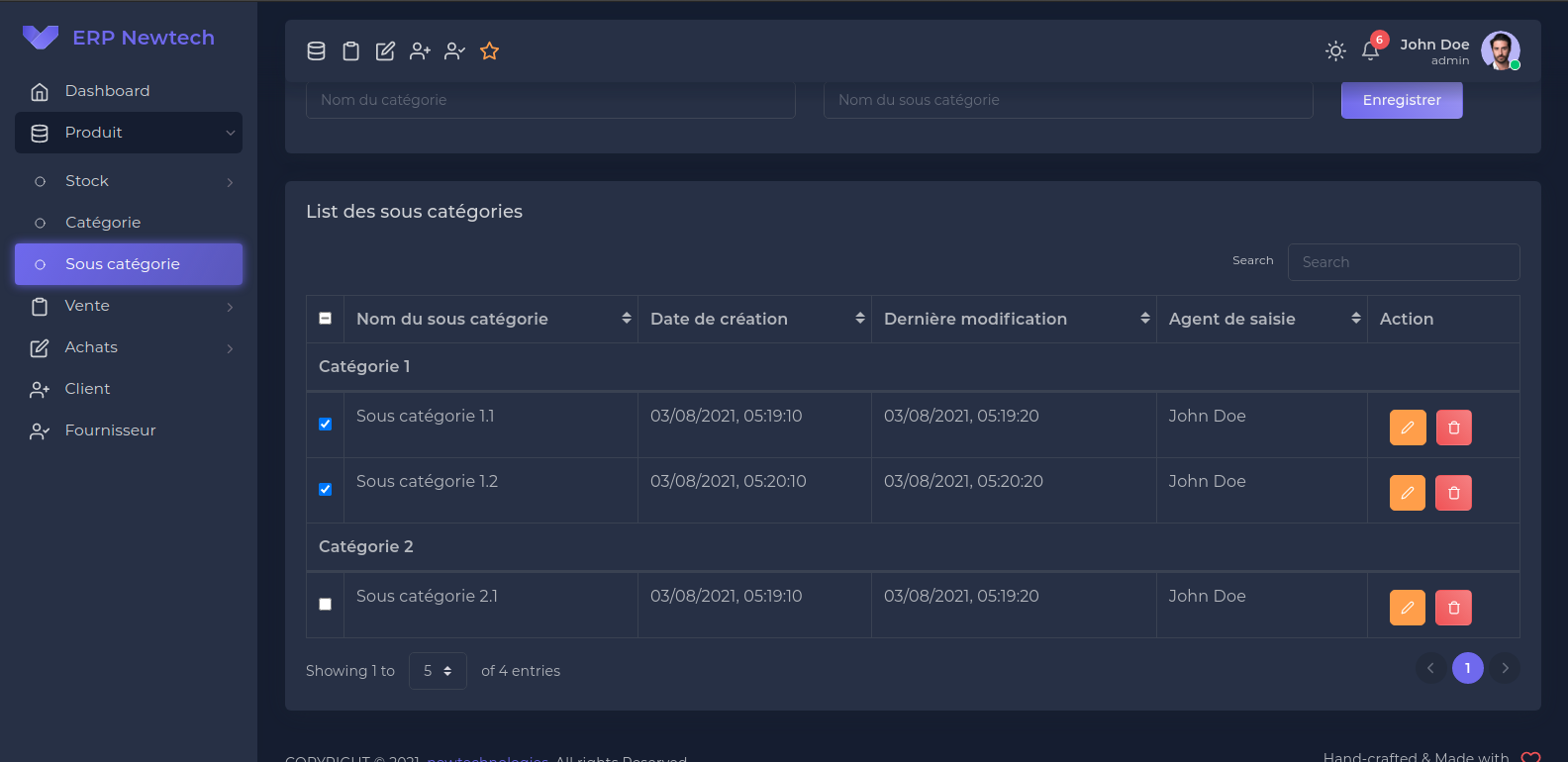Click the Enregistrer button
The height and width of the screenshot is (762, 1568).
pos(1401,100)
